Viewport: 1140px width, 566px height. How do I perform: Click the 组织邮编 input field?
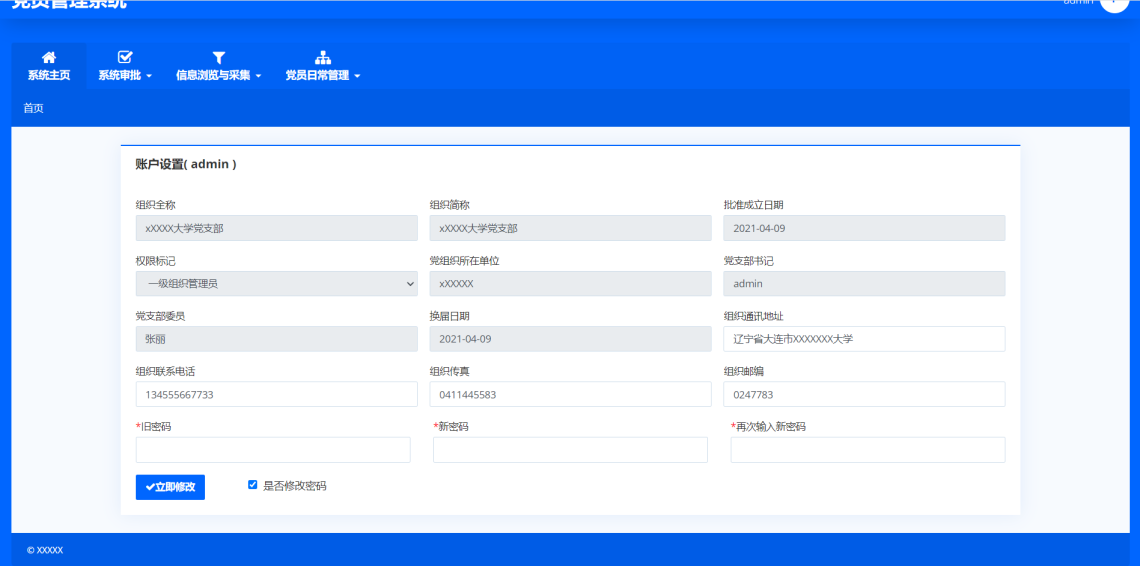pyautogui.click(x=864, y=394)
